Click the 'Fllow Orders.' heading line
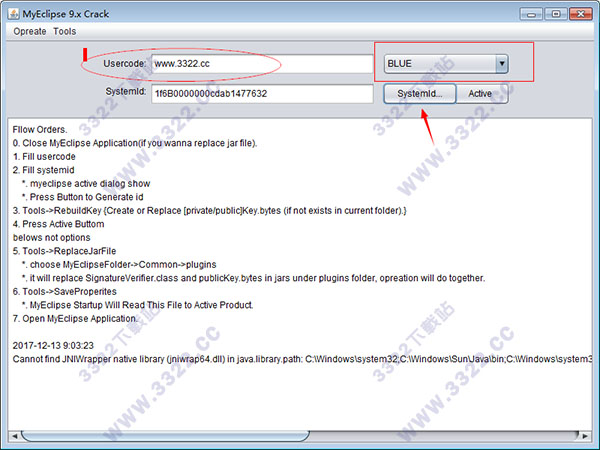600x450 pixels. click(x=40, y=129)
